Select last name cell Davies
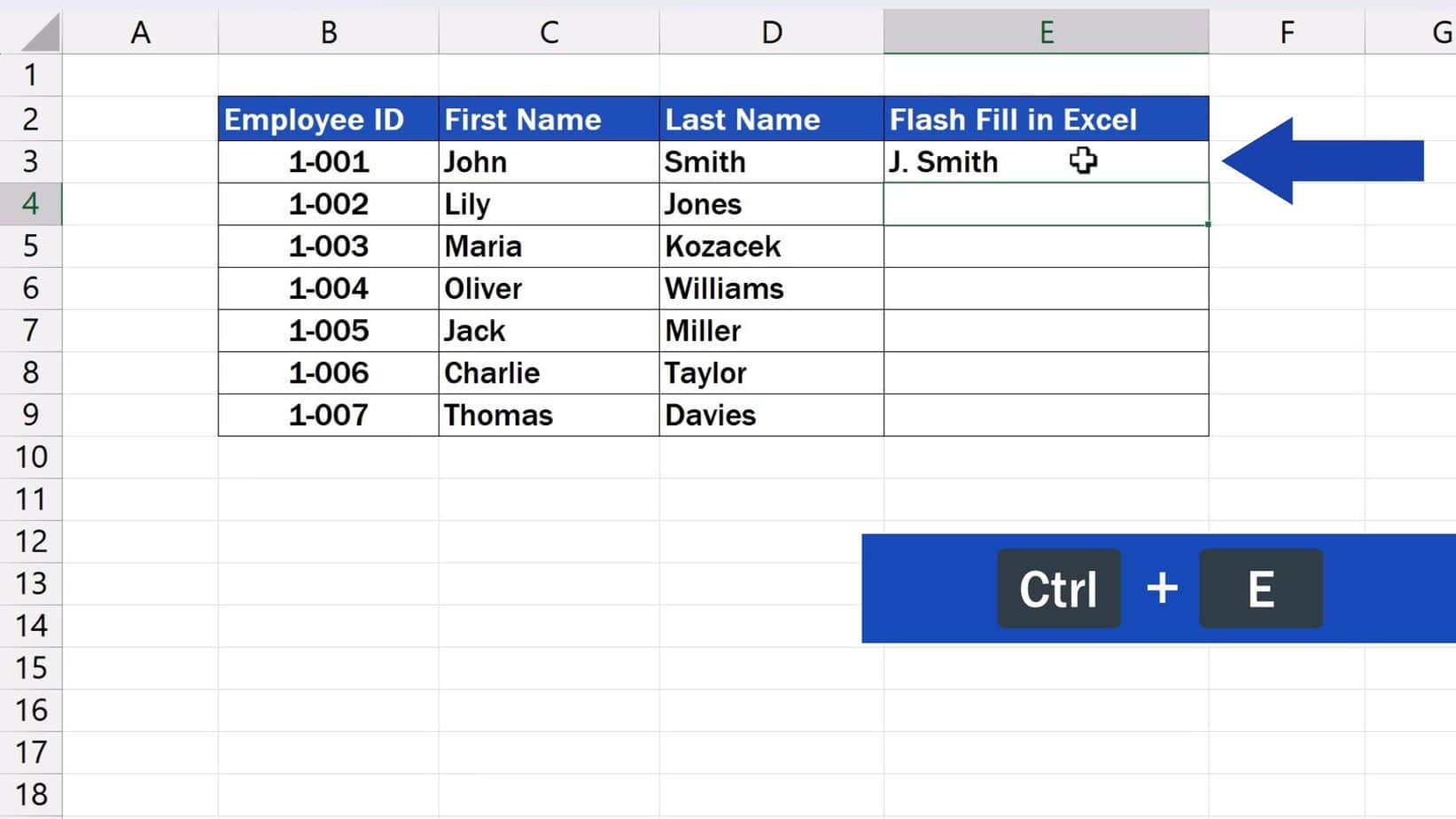This screenshot has height=819, width=1456. [771, 415]
